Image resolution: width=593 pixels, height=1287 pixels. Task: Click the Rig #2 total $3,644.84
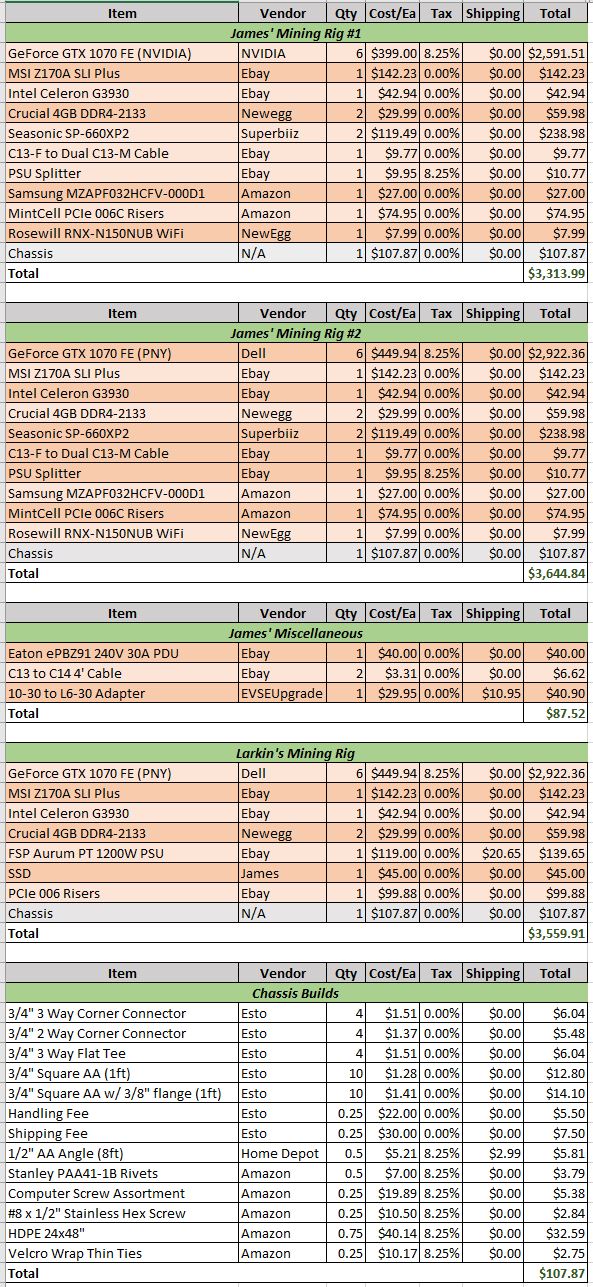(556, 573)
